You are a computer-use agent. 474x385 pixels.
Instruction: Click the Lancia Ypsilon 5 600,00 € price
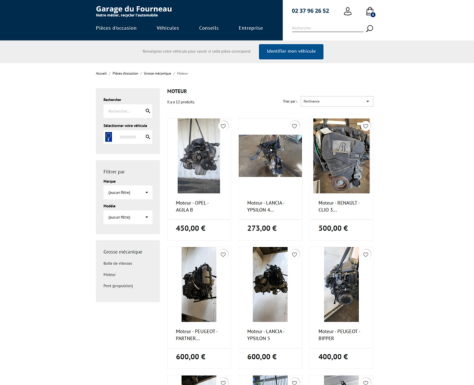262,357
